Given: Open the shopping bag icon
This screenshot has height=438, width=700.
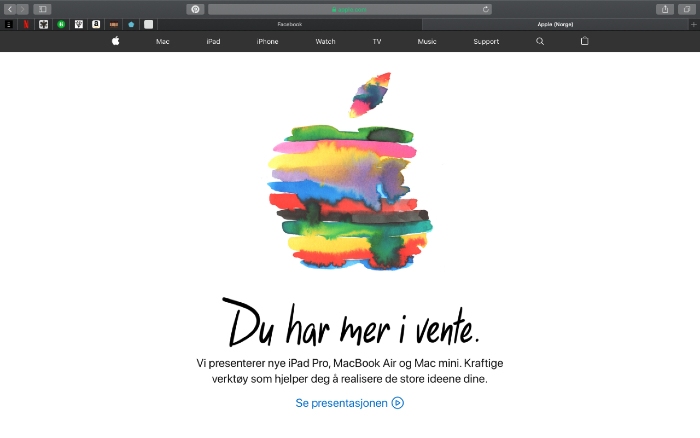Looking at the screenshot, I should tap(584, 41).
